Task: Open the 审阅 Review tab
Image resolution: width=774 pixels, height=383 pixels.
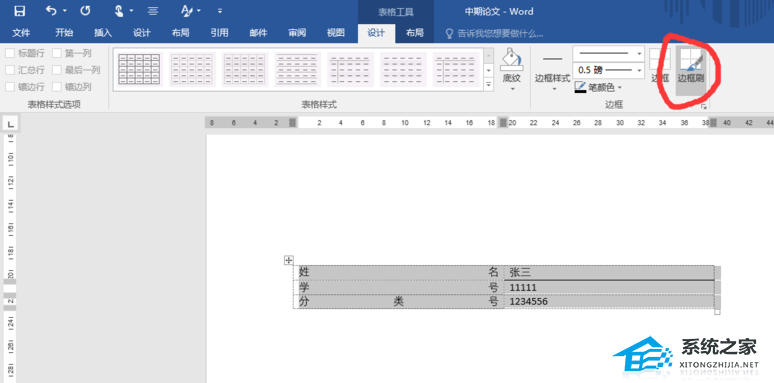Action: [297, 33]
